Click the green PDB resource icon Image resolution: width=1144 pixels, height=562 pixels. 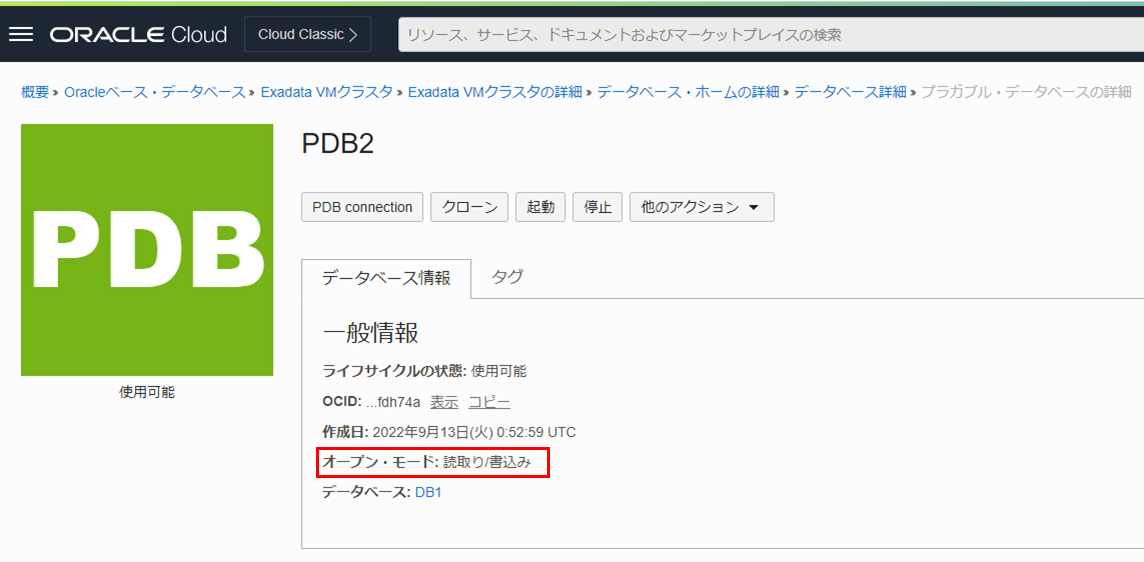click(147, 250)
